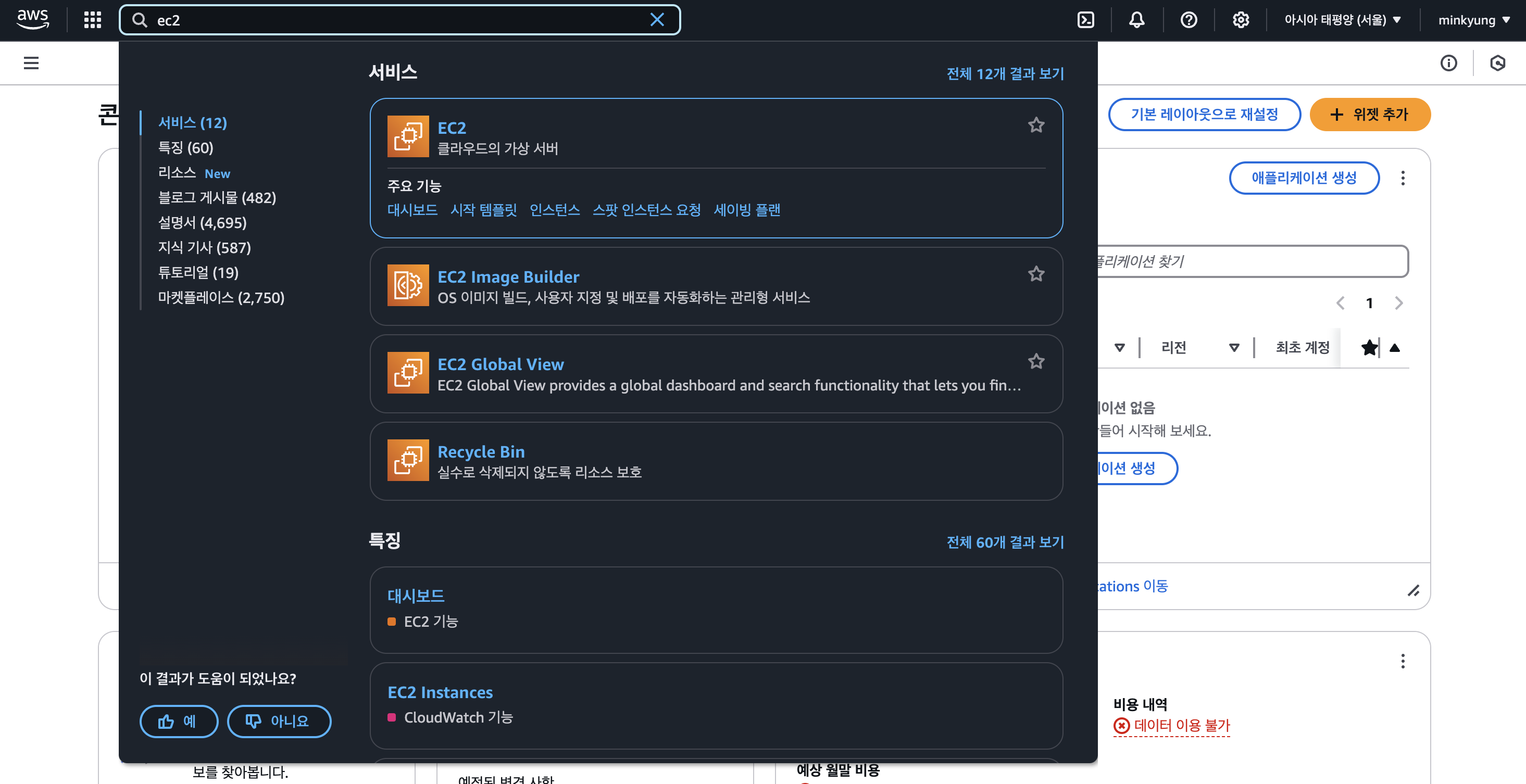Click the ations 이동 link

[x=1133, y=586]
